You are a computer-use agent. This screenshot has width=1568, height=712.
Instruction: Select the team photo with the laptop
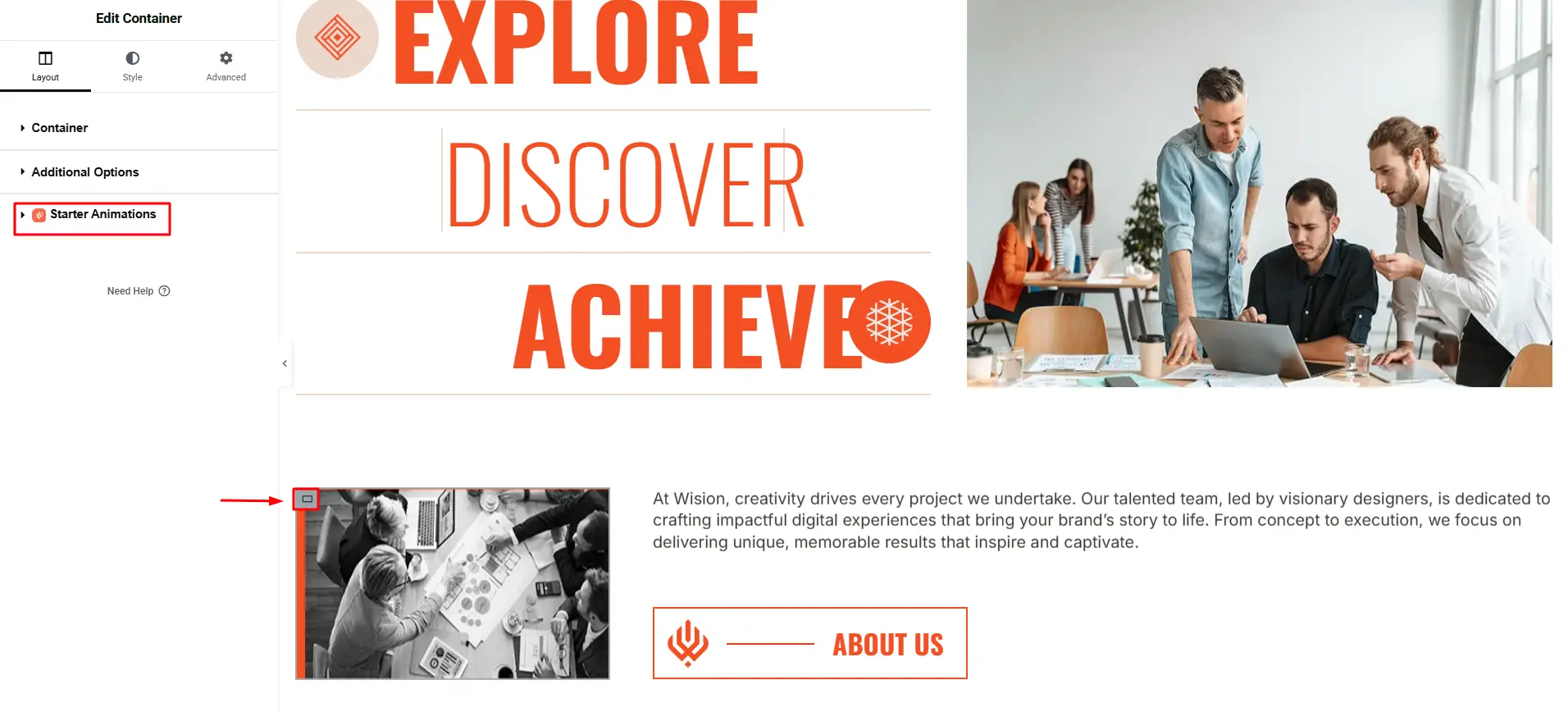[1259, 194]
